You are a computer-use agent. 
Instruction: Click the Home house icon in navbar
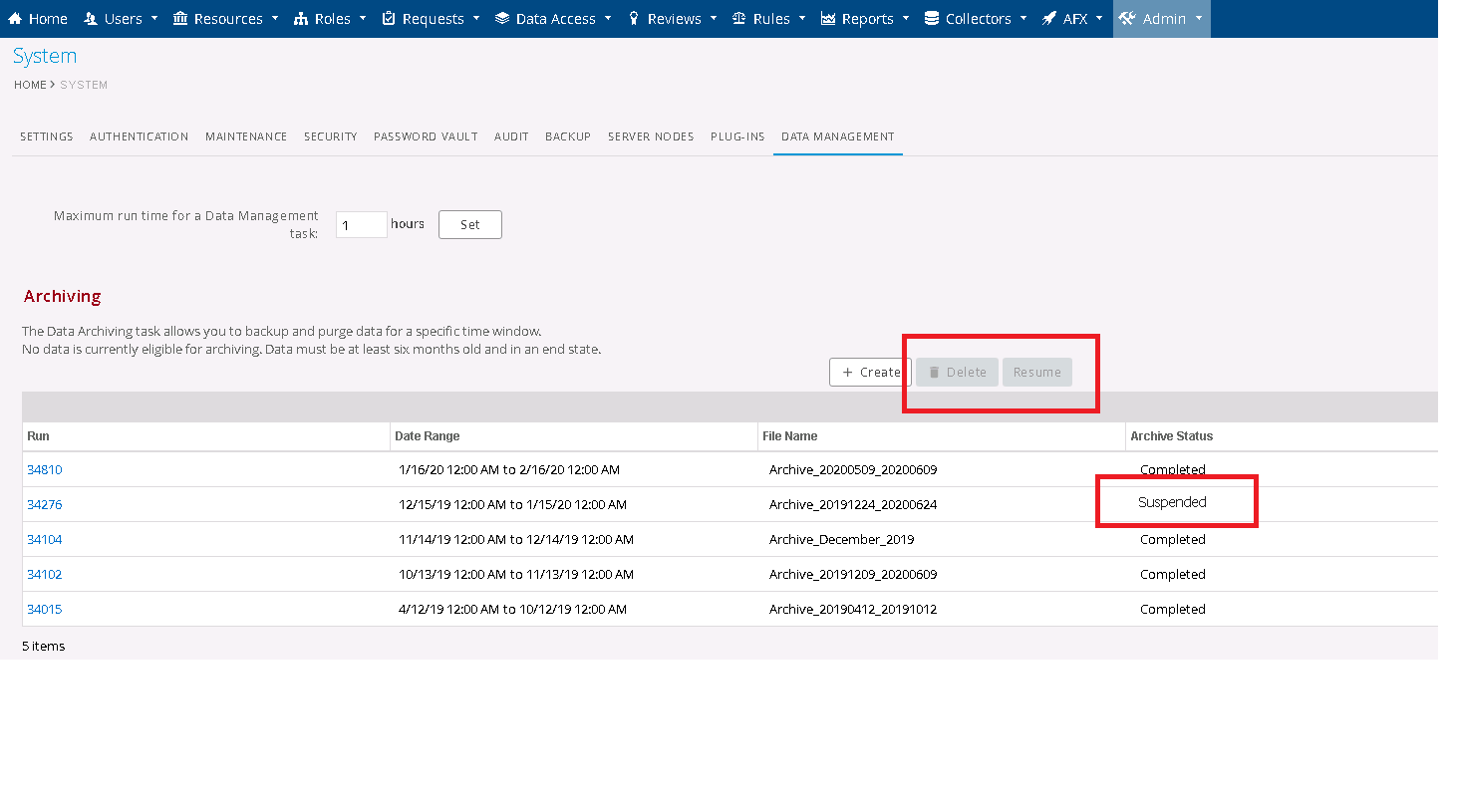coord(15,19)
